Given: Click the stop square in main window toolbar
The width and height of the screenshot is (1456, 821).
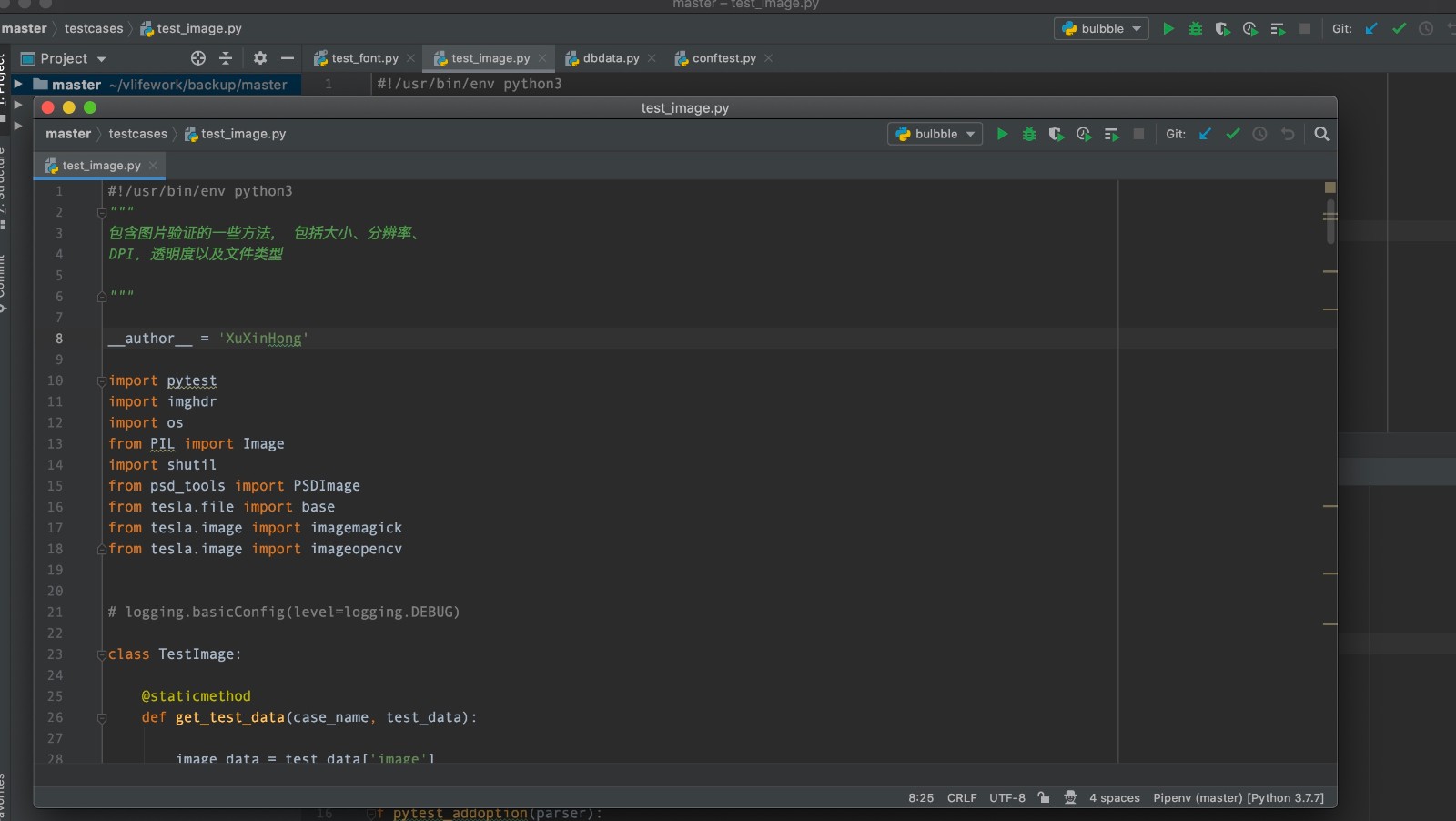Looking at the screenshot, I should click(x=1305, y=29).
